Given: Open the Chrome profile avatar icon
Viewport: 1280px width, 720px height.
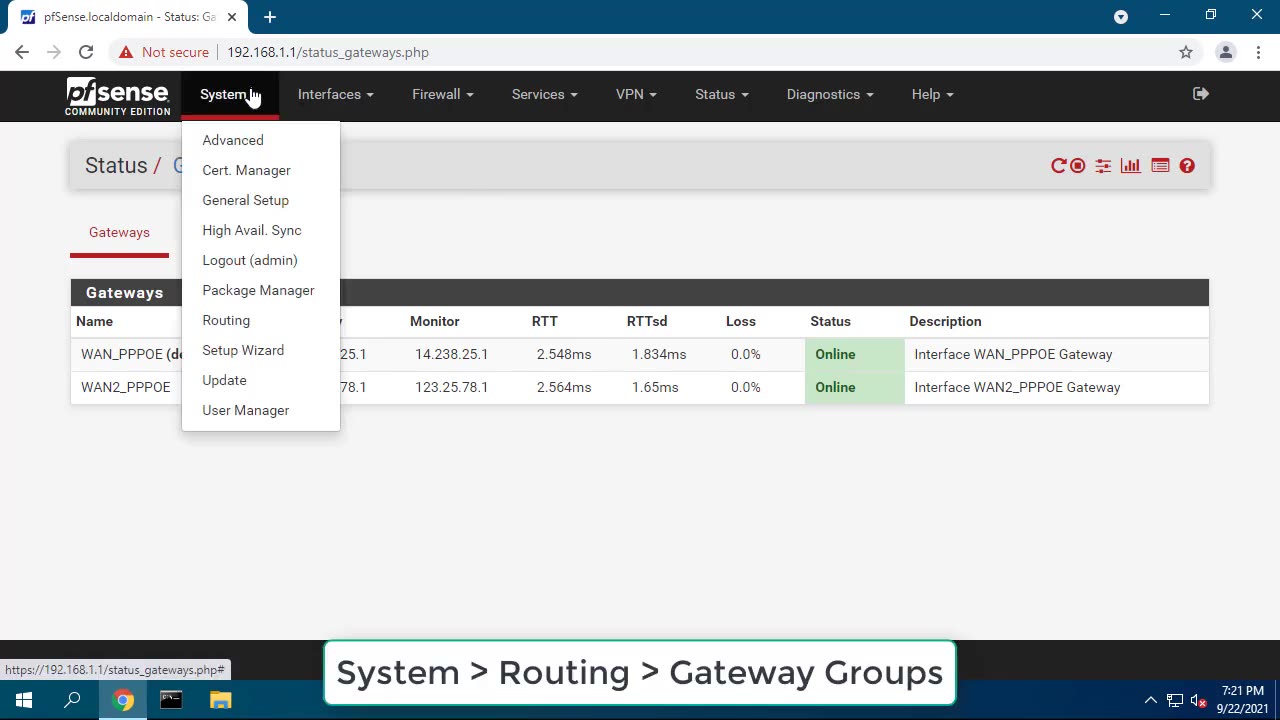Looking at the screenshot, I should [x=1226, y=52].
